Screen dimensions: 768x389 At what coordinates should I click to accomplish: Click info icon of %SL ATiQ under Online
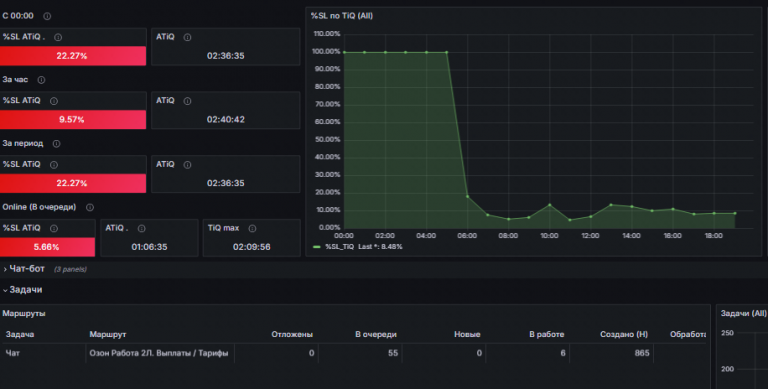(54, 228)
